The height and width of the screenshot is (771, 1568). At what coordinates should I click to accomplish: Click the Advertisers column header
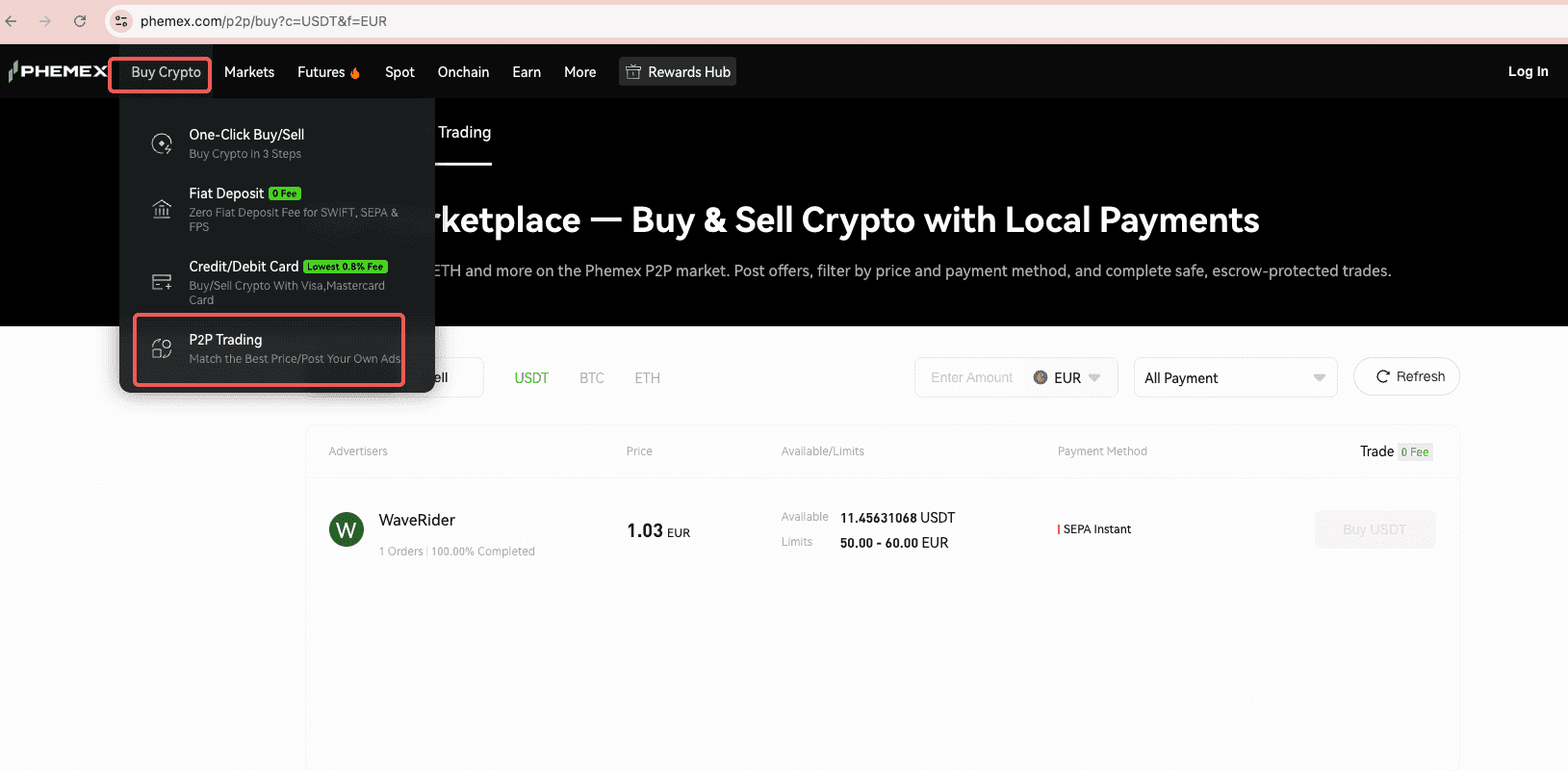click(358, 451)
